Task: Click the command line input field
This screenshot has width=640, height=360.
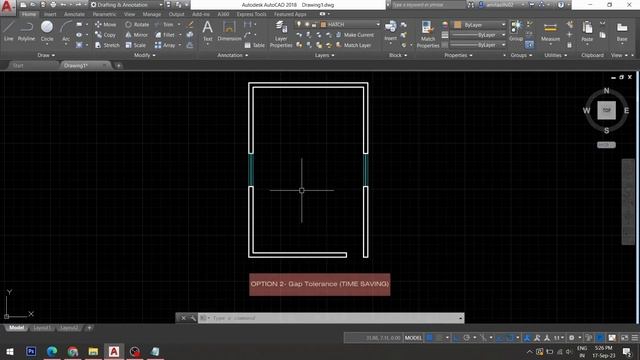Action: pos(331,318)
